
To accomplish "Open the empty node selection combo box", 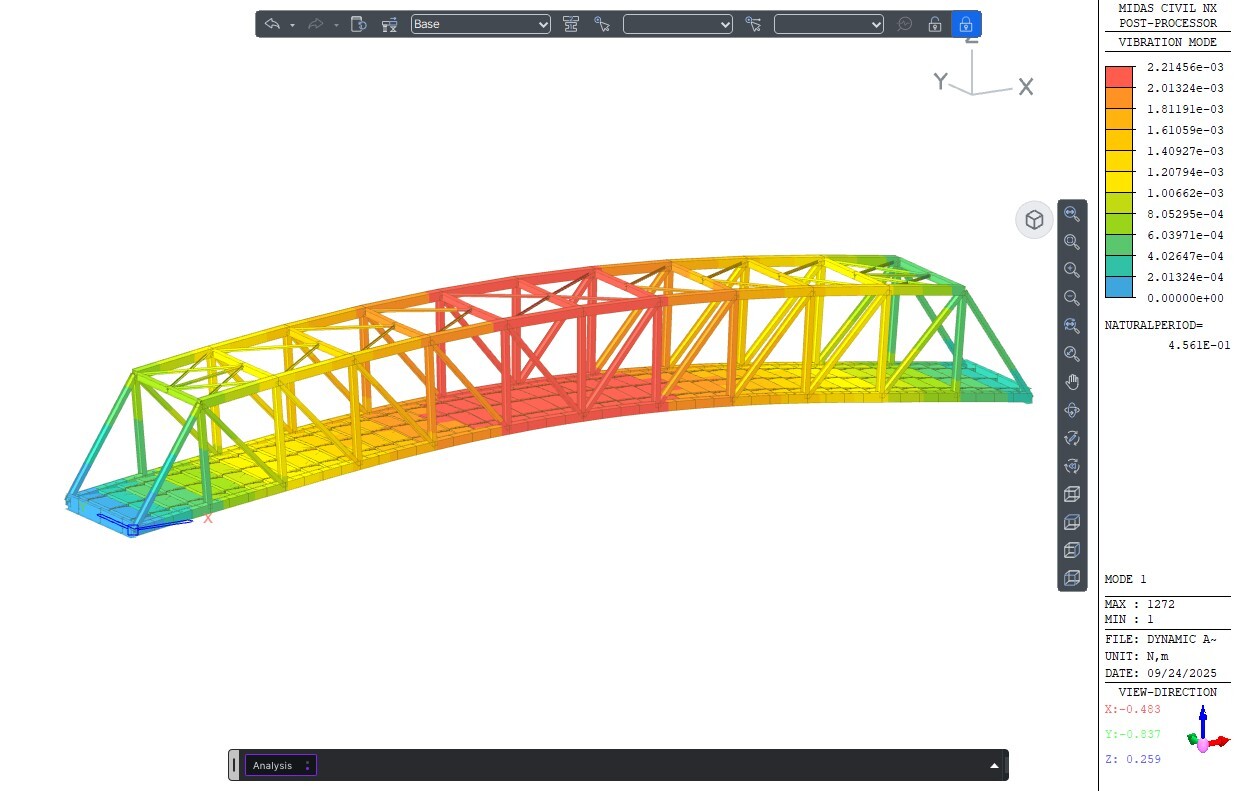I will click(x=678, y=24).
